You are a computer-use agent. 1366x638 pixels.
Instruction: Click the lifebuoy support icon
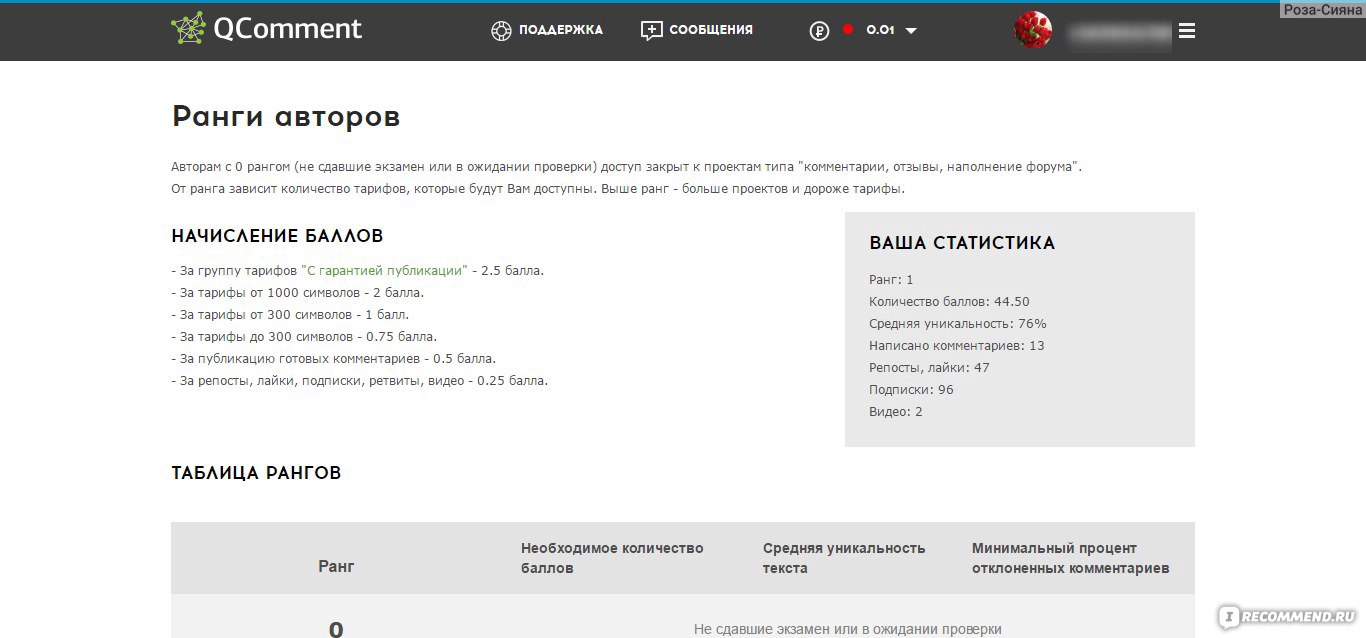[x=501, y=30]
